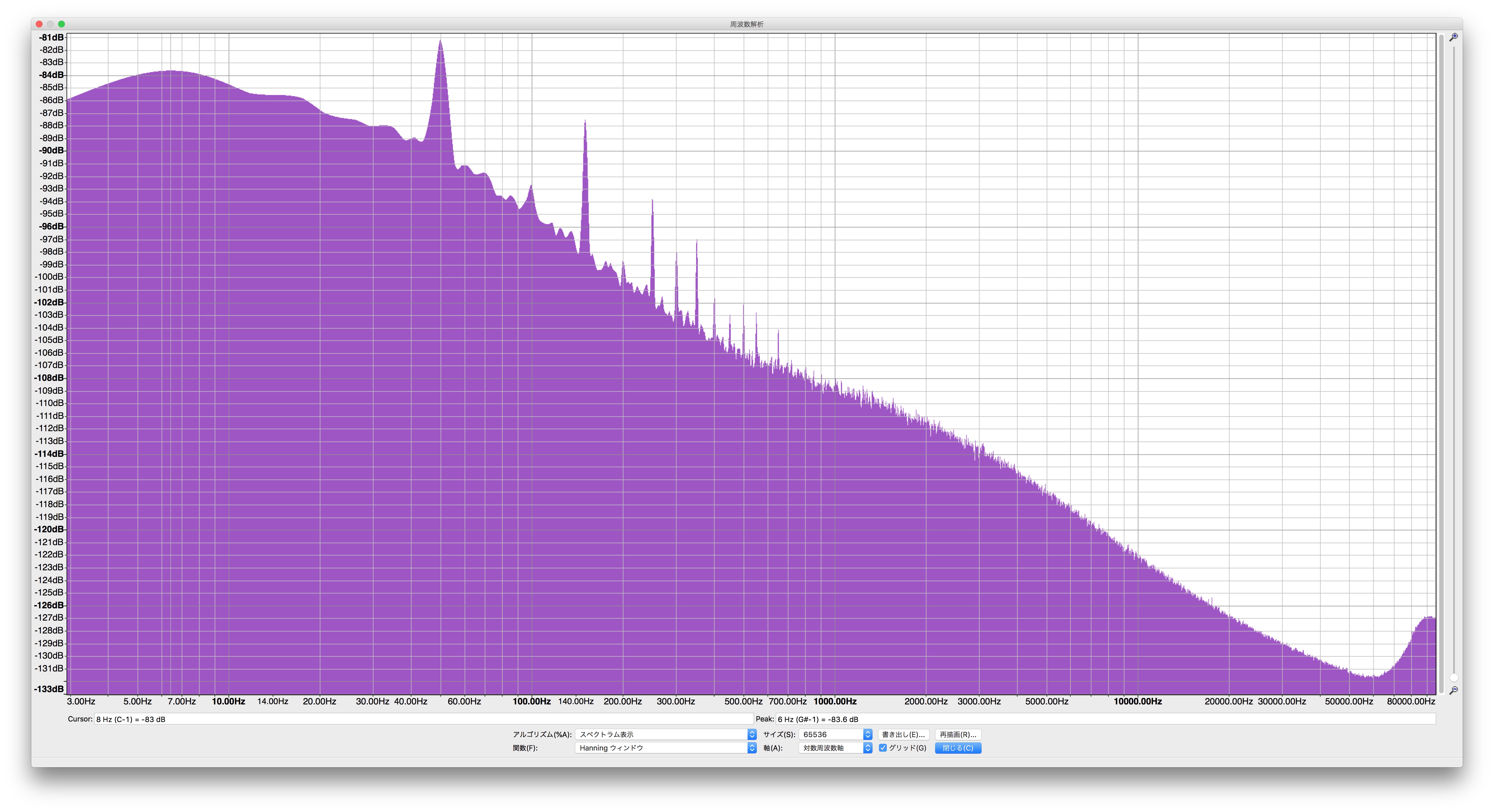Click the 周波数解析 window title
This screenshot has width=1494, height=812.
click(x=747, y=24)
